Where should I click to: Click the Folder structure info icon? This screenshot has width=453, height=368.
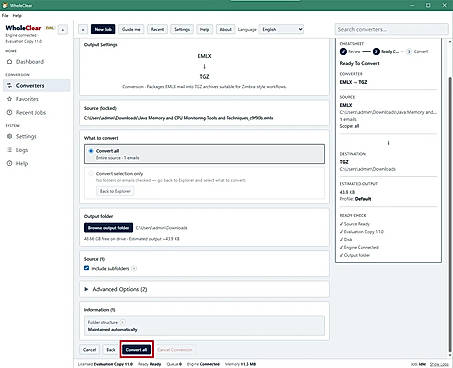[x=123, y=322]
